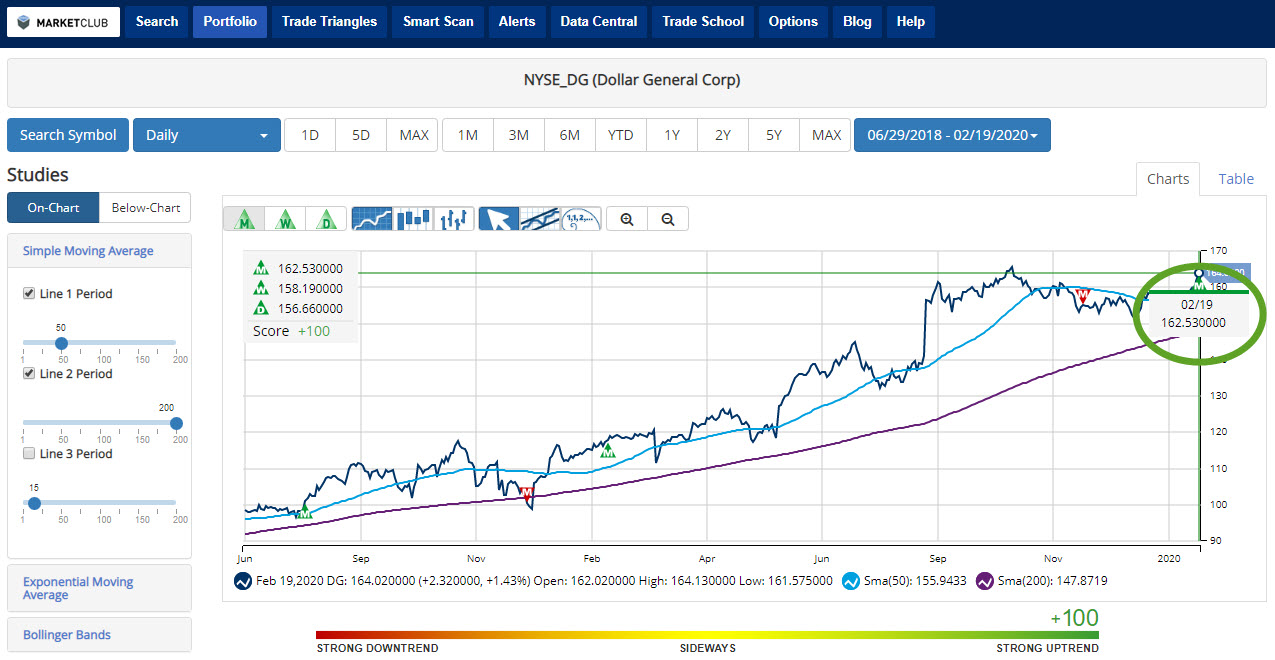Open the Help menu
Image resolution: width=1275 pixels, height=660 pixels.
tap(911, 21)
